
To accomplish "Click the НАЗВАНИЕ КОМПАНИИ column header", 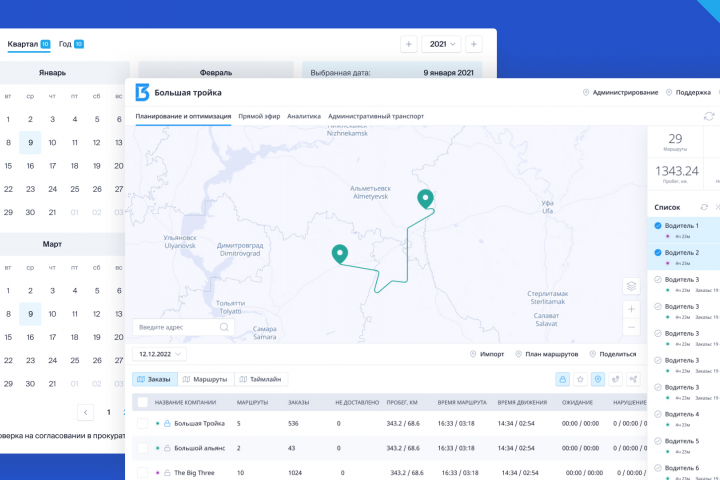I will pyautogui.click(x=185, y=402).
